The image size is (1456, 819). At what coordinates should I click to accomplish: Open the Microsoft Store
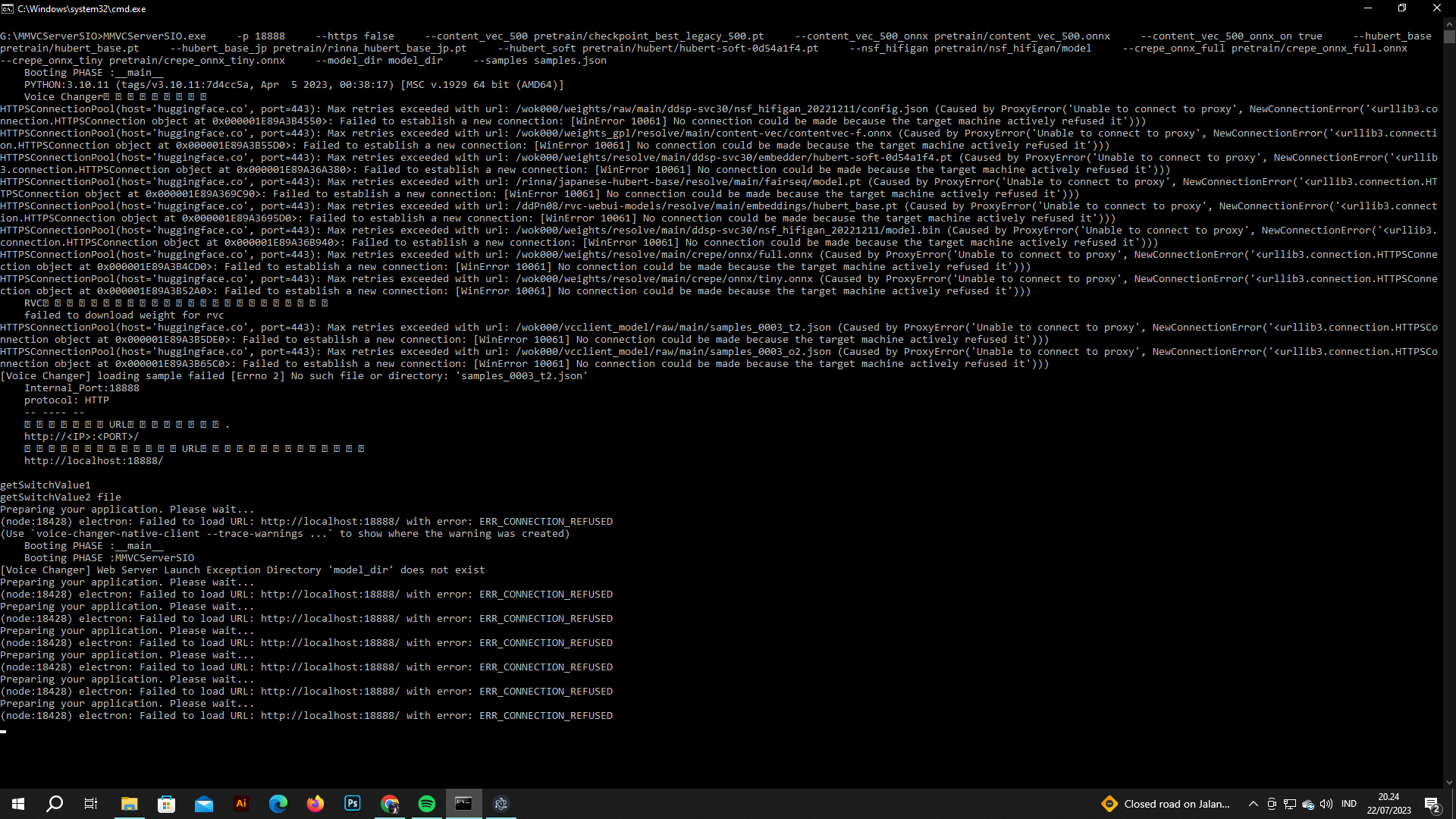pos(166,803)
